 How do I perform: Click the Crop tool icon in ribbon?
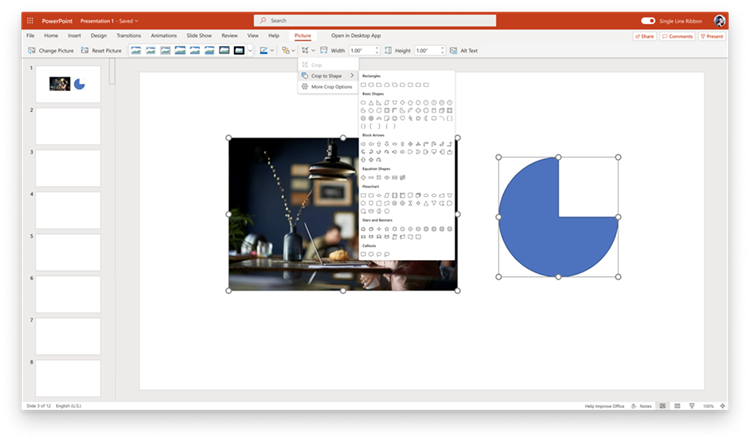305,50
